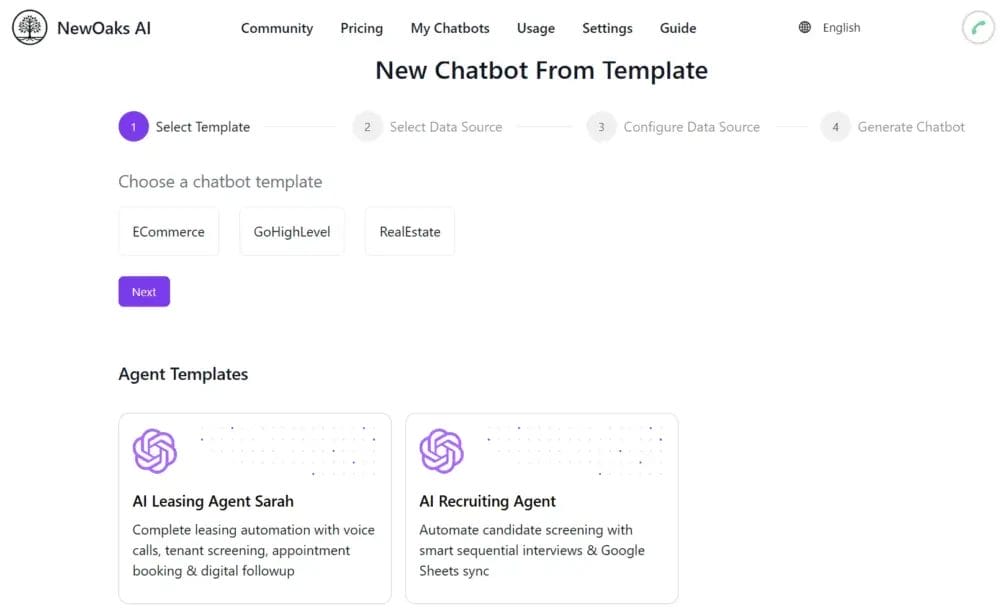The width and height of the screenshot is (1000, 614).
Task: Click step 4 Generate Chatbot indicator
Action: coord(835,127)
